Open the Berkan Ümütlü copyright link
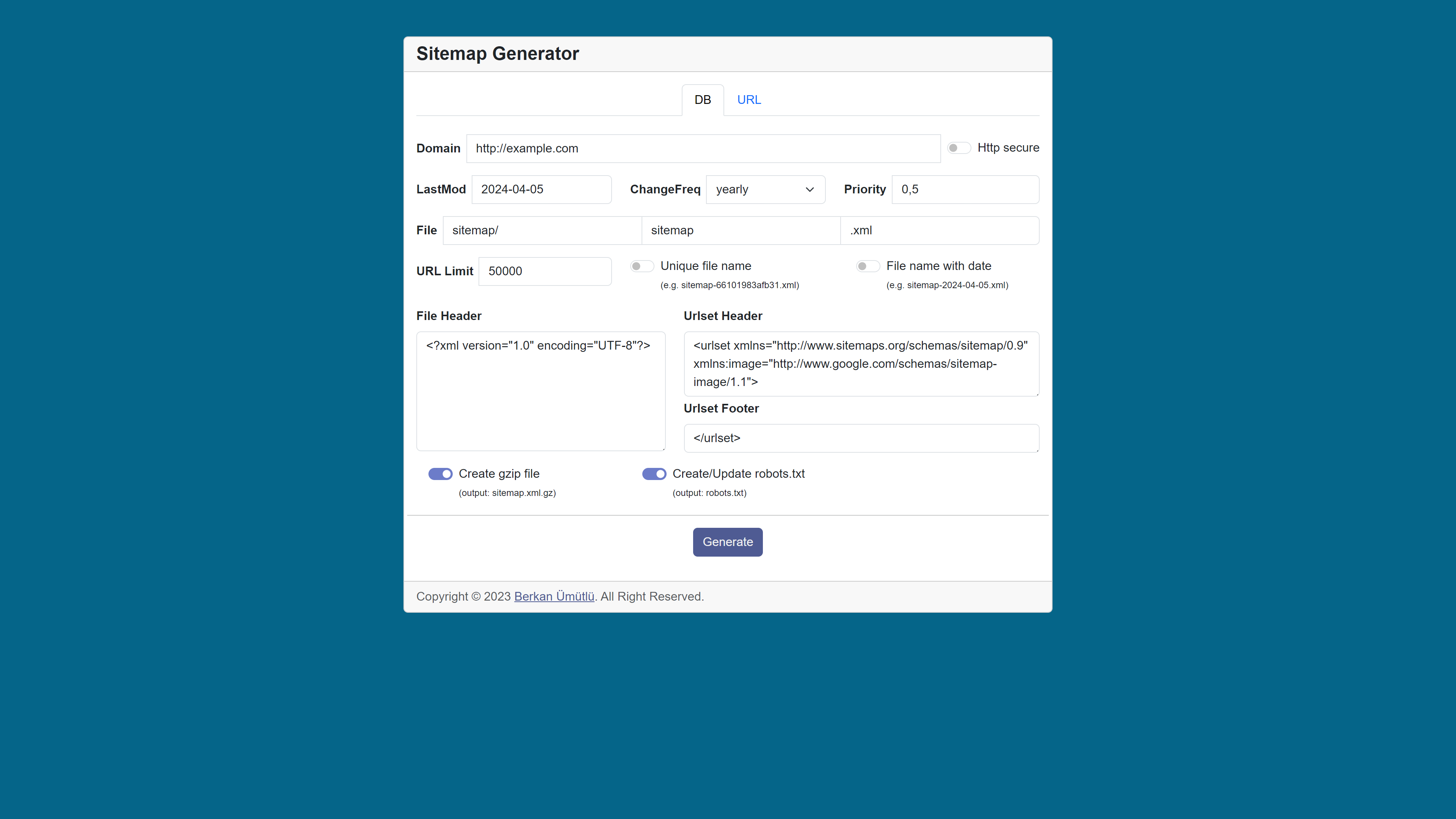Image resolution: width=1456 pixels, height=819 pixels. (x=554, y=596)
